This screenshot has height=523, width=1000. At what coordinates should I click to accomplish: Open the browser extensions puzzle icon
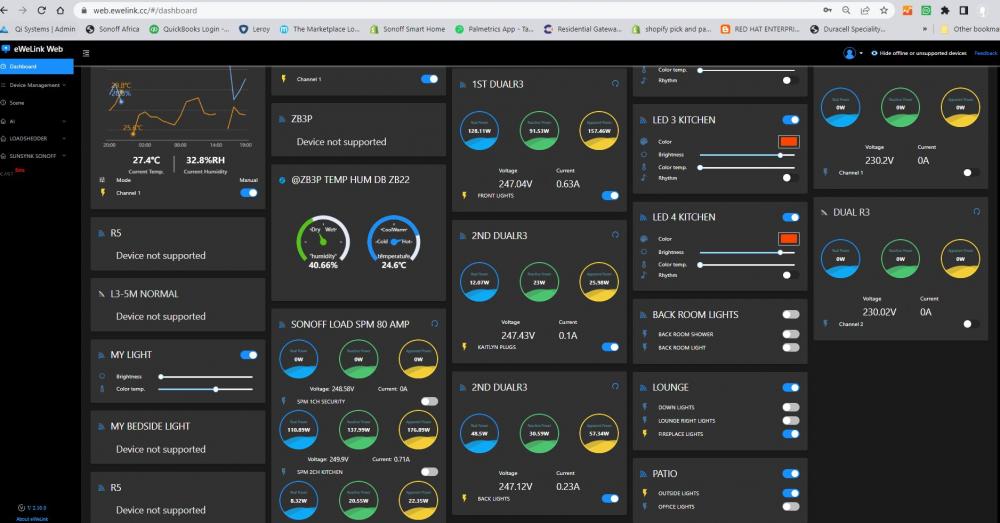(945, 10)
